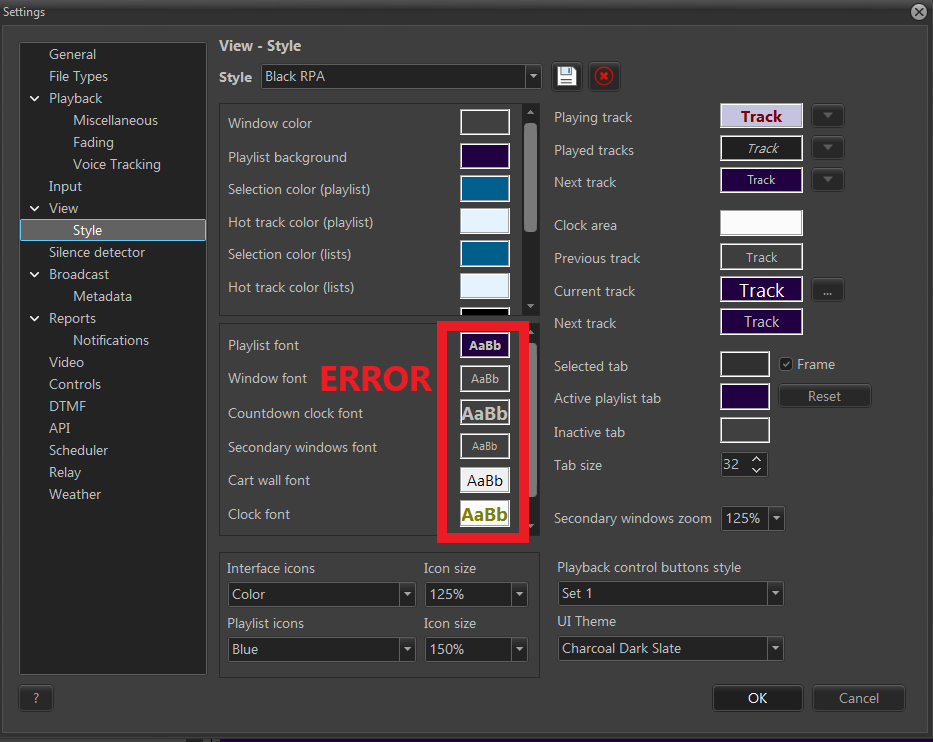933x742 pixels.
Task: Select Silence detector in the sidebar
Action: coord(97,252)
